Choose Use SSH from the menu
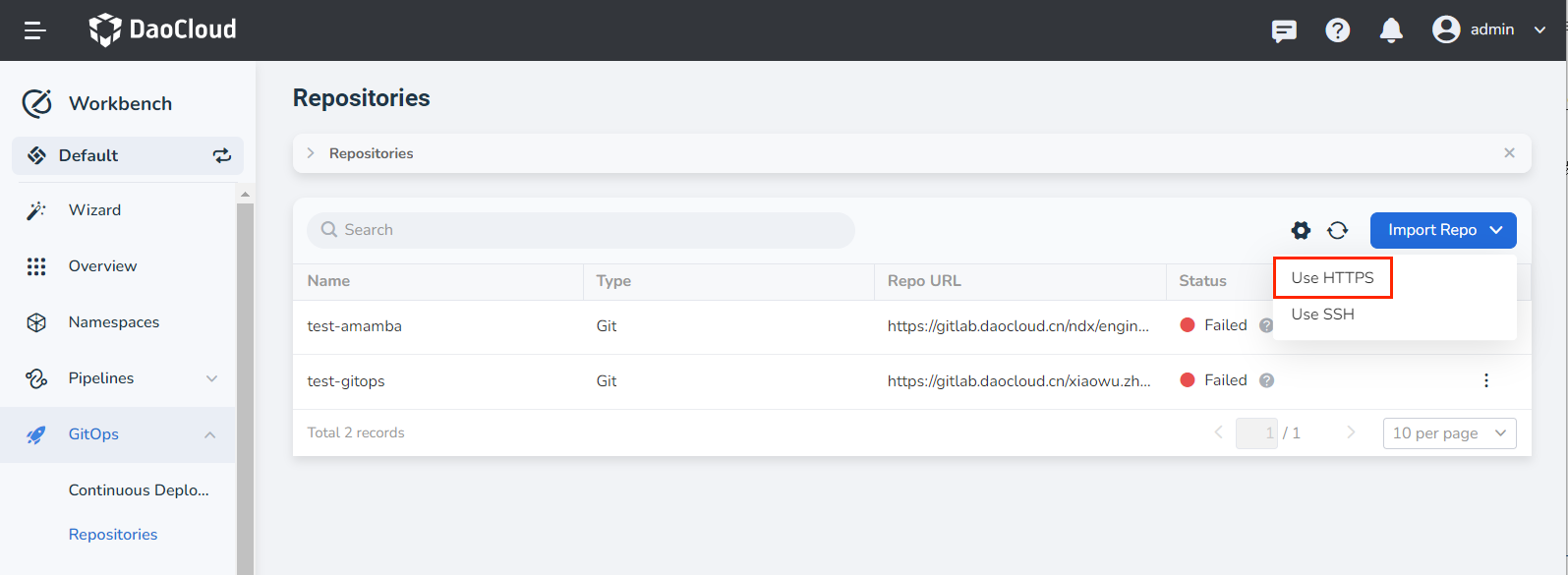Image resolution: width=1568 pixels, height=575 pixels. click(x=1323, y=315)
